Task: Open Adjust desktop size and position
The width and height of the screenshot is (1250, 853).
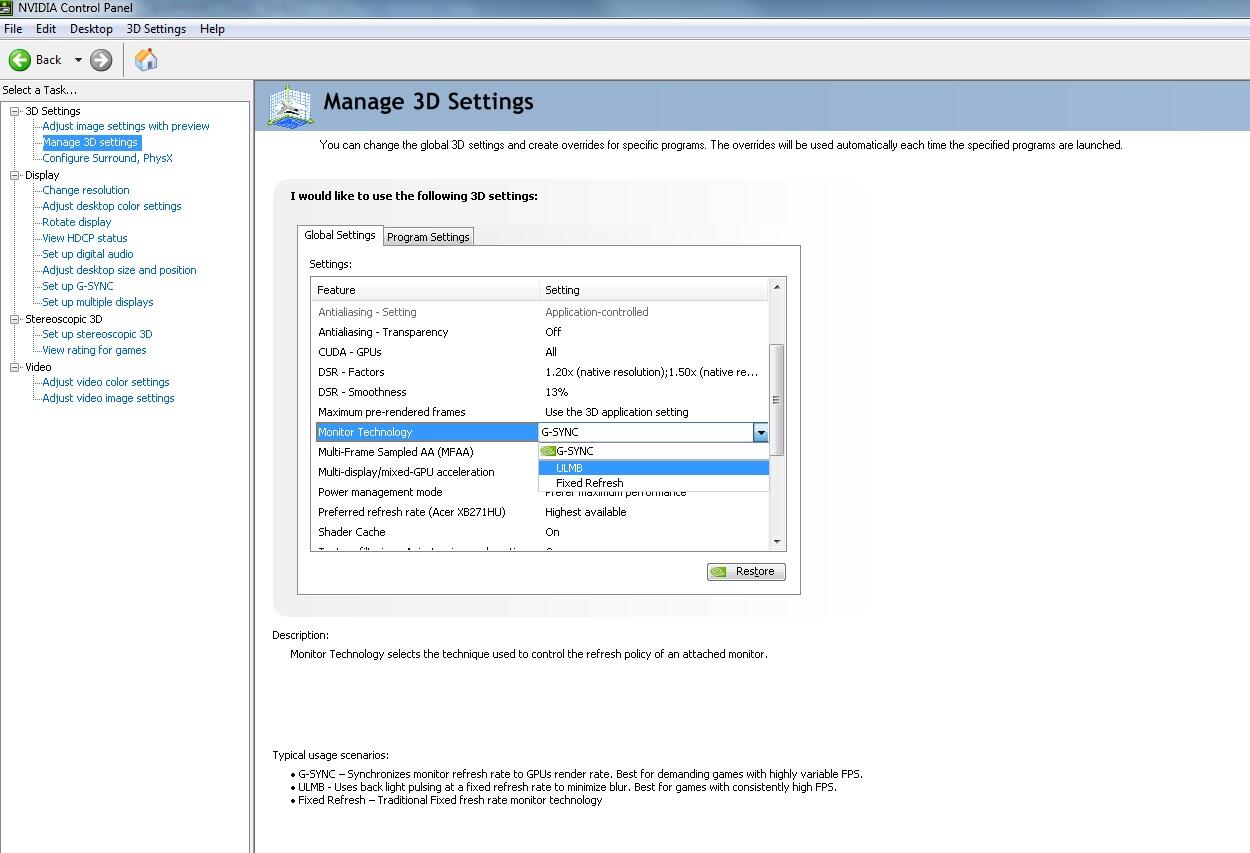Action: coord(119,270)
